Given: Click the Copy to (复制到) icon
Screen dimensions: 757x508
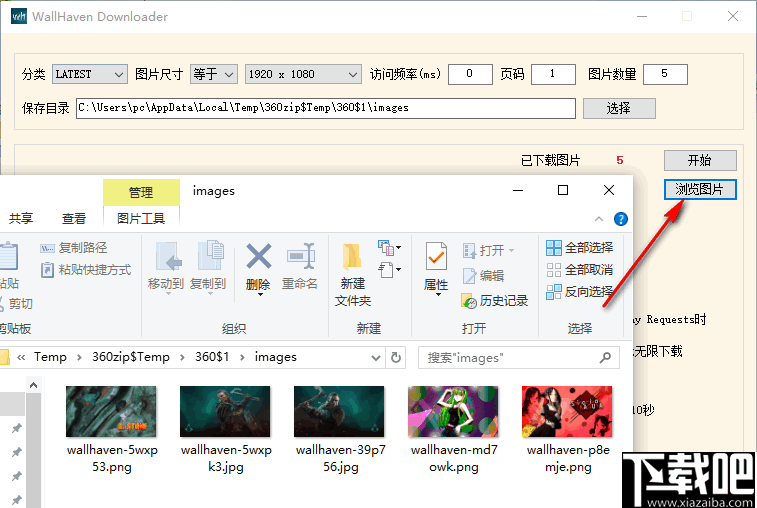Looking at the screenshot, I should click(x=210, y=256).
